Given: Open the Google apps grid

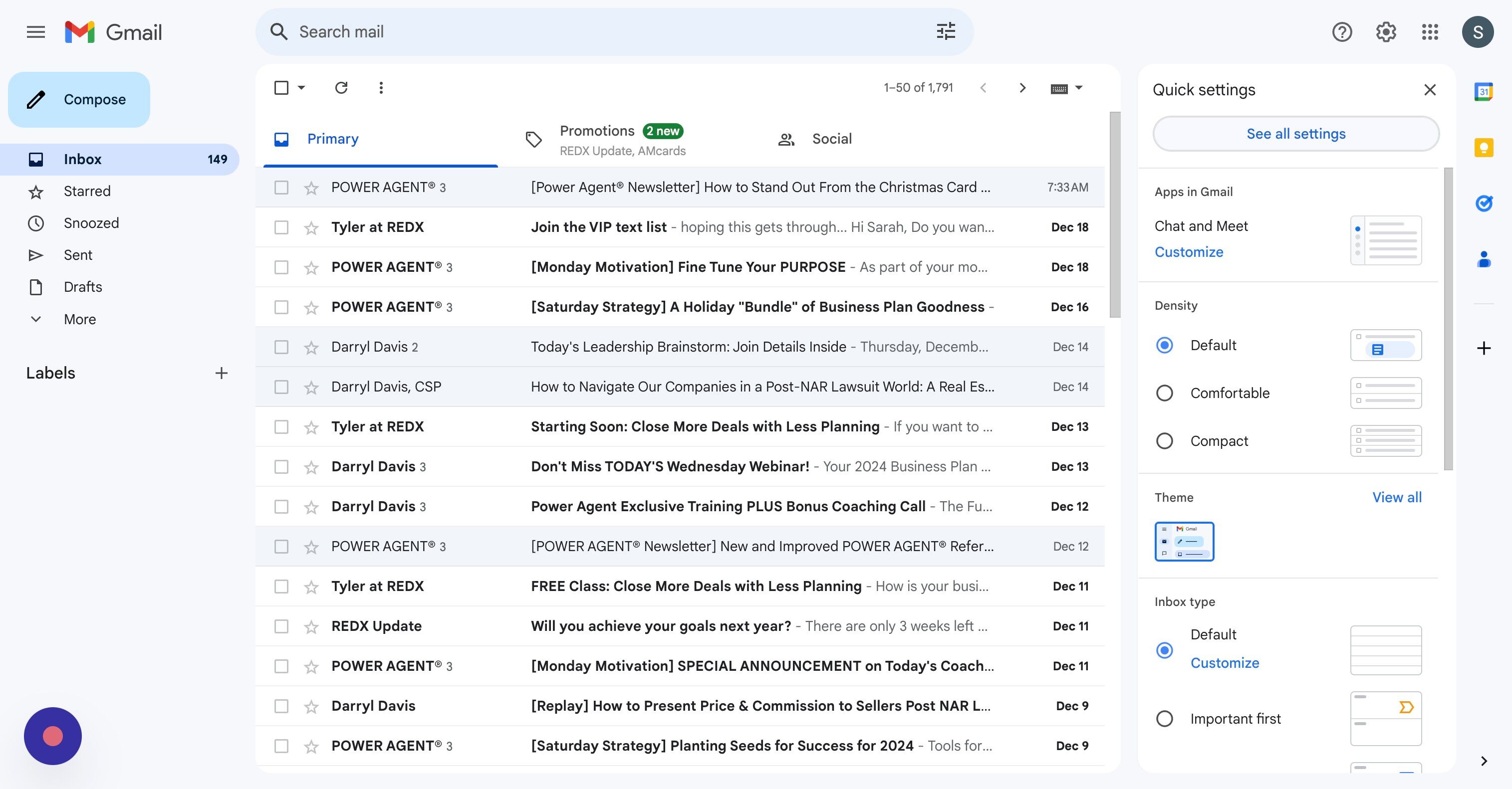Looking at the screenshot, I should click(1430, 32).
